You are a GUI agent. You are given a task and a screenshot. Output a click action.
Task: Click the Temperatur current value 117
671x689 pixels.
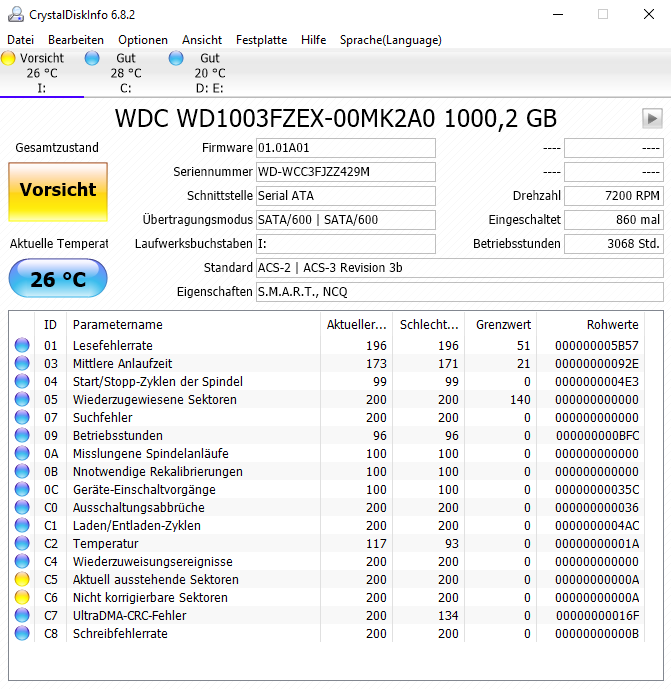click(376, 544)
